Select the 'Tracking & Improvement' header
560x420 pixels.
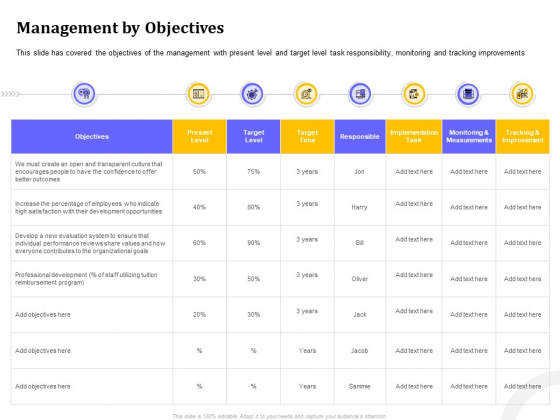[x=523, y=136]
